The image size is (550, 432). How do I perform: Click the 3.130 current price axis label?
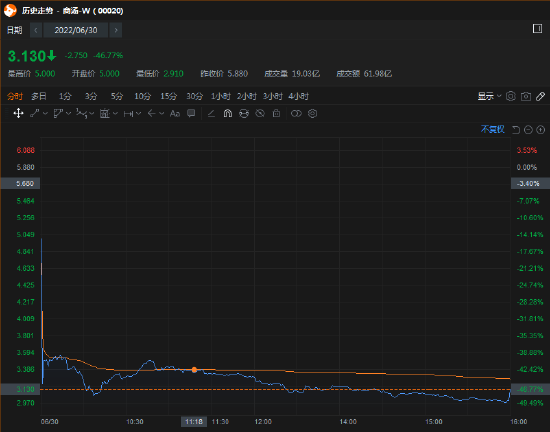click(x=20, y=389)
